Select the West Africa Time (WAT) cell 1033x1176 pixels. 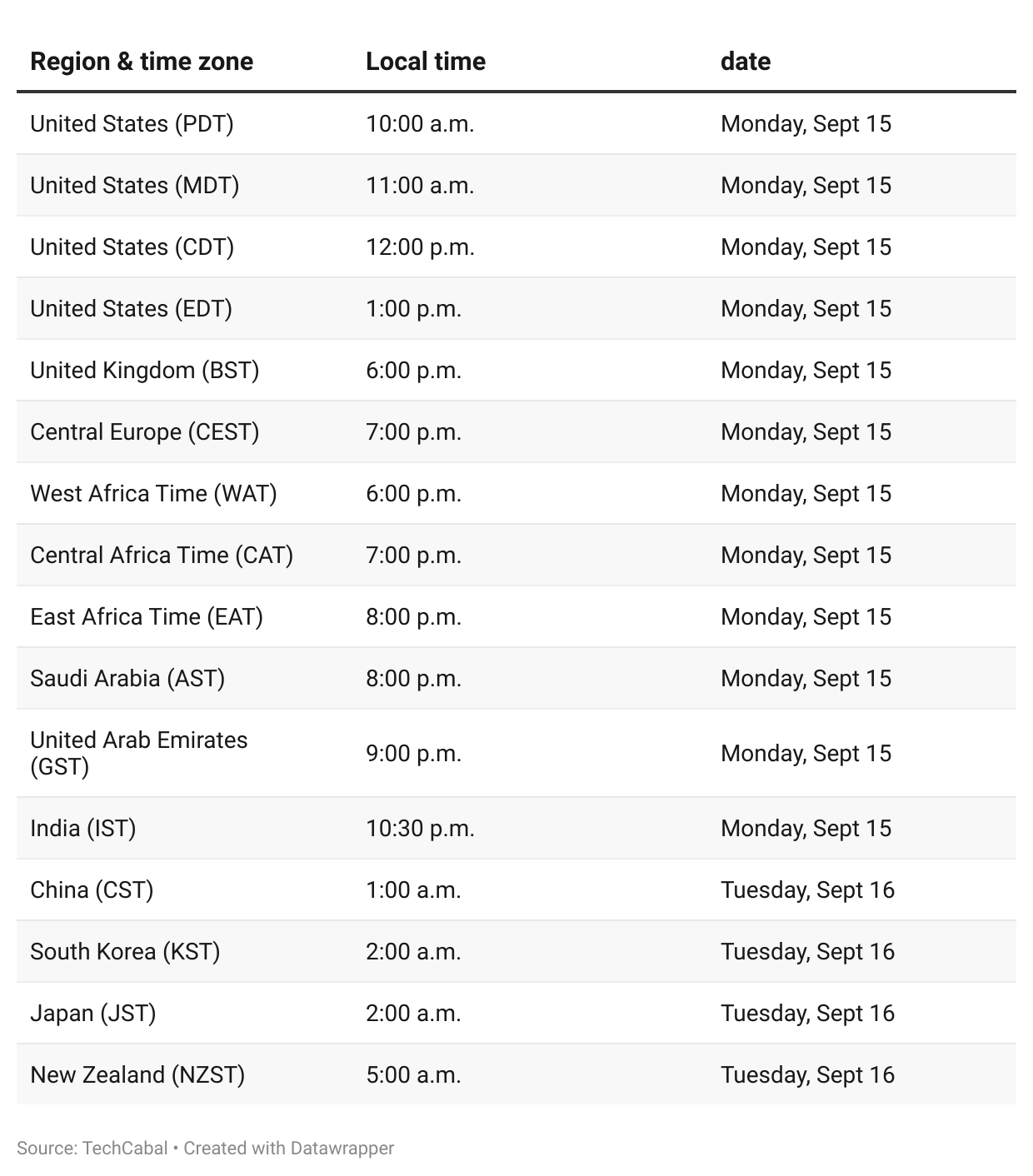pyautogui.click(x=153, y=493)
